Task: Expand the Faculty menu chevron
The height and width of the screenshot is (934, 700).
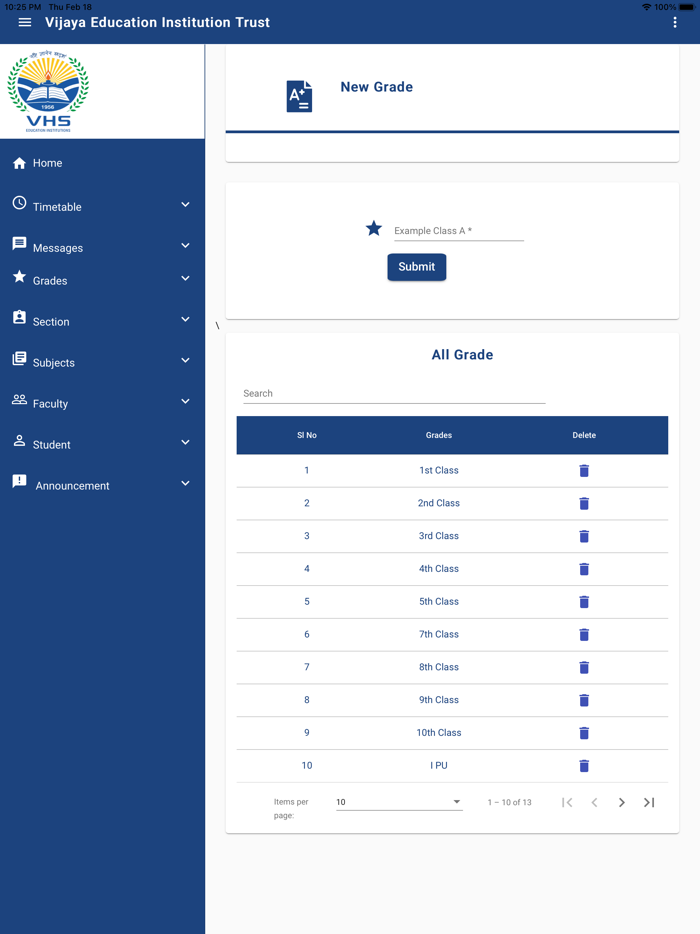Action: (x=185, y=401)
